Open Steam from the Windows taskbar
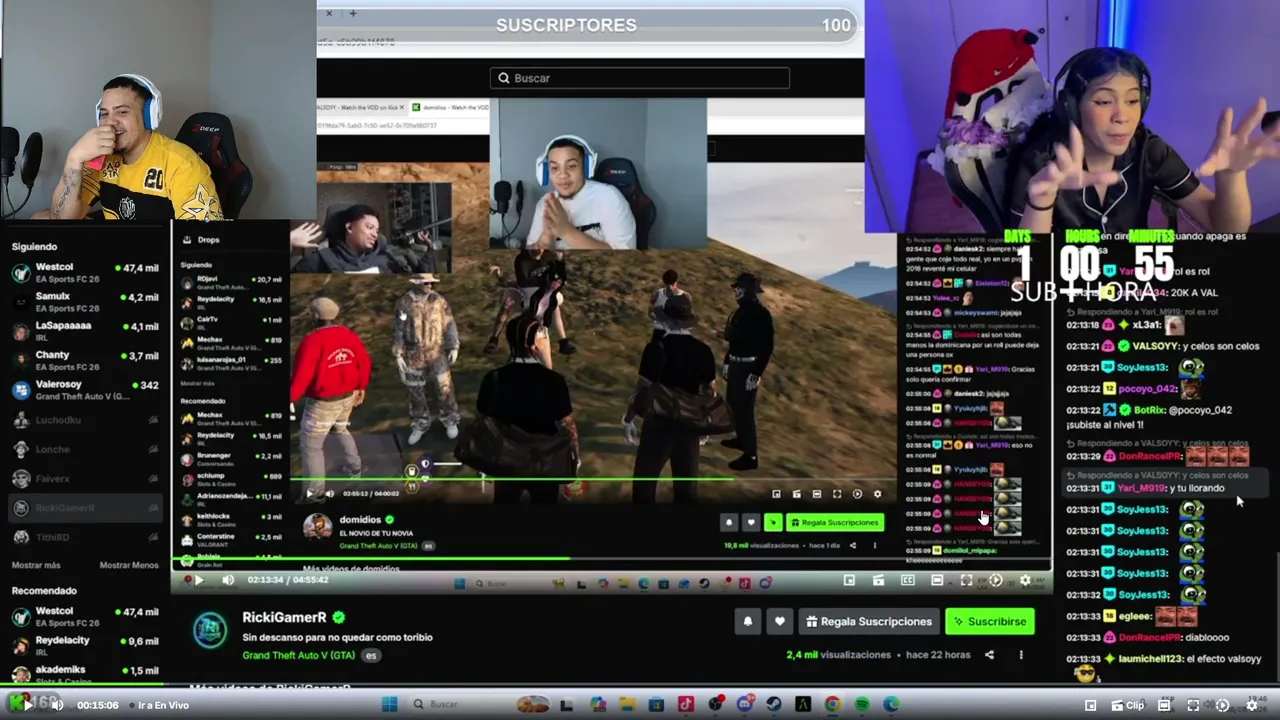Image resolution: width=1280 pixels, height=720 pixels. [773, 705]
